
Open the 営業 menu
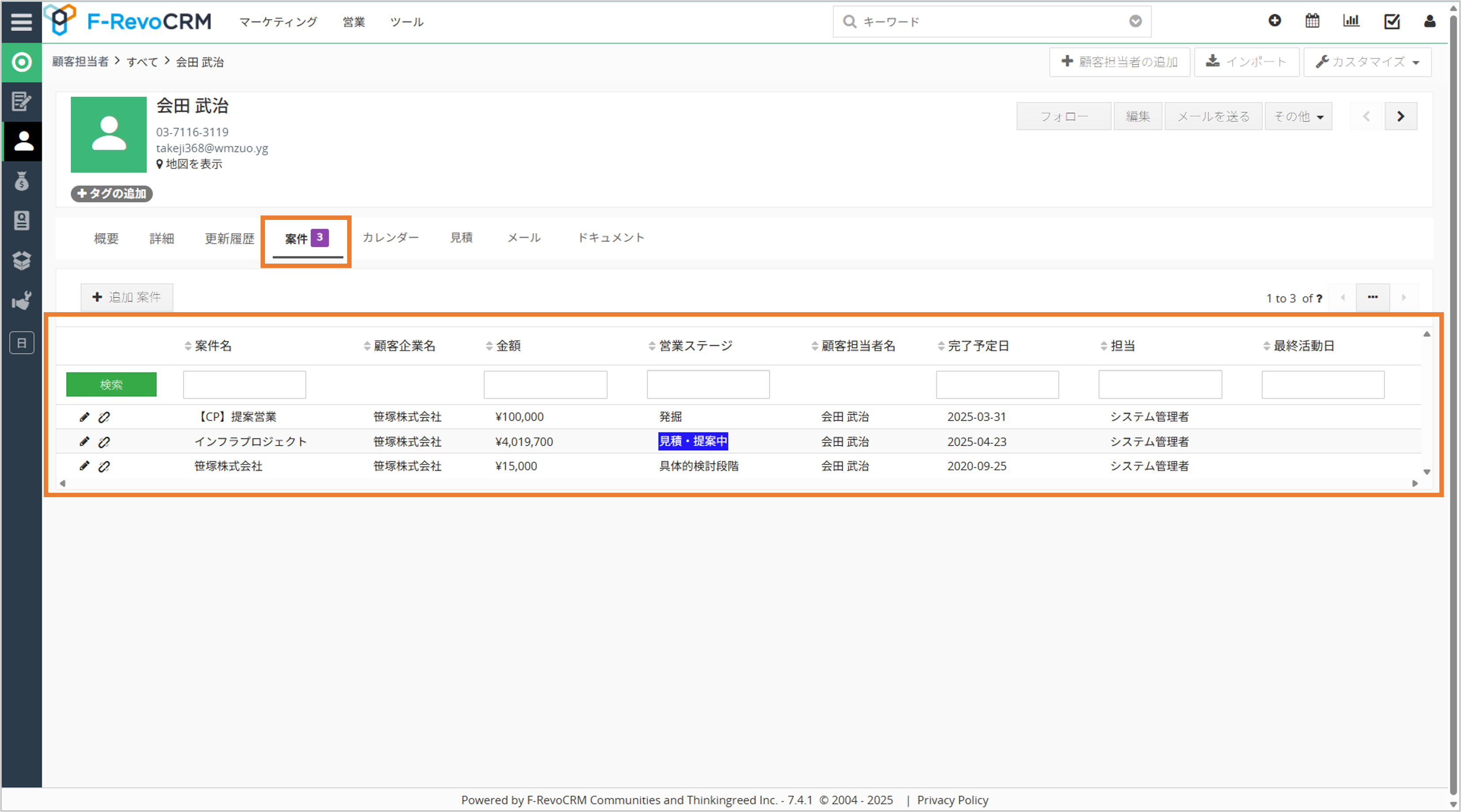click(x=353, y=22)
